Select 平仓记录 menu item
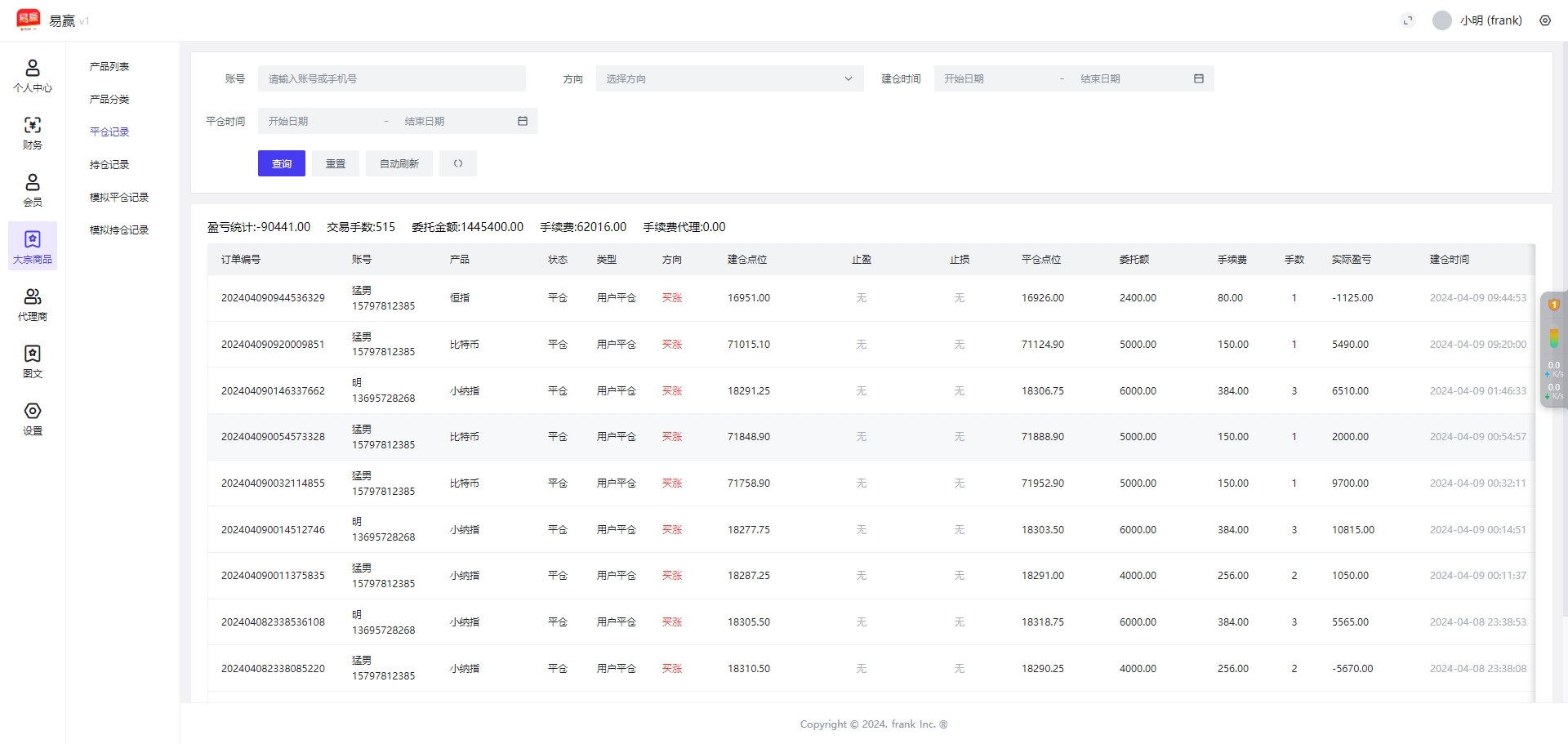Screen dimensions: 1568x744 pos(109,131)
